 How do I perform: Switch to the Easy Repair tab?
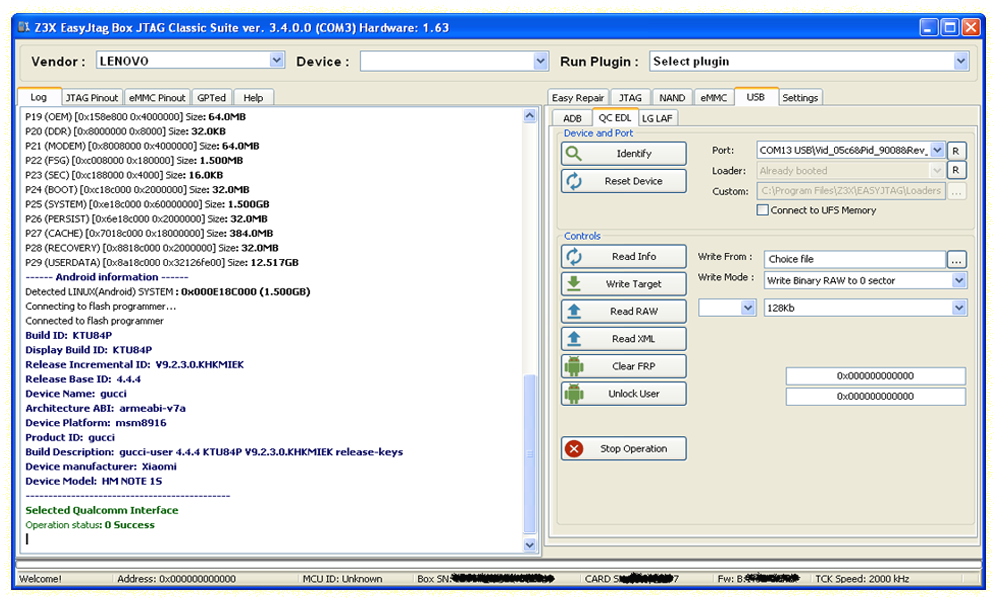click(x=578, y=98)
